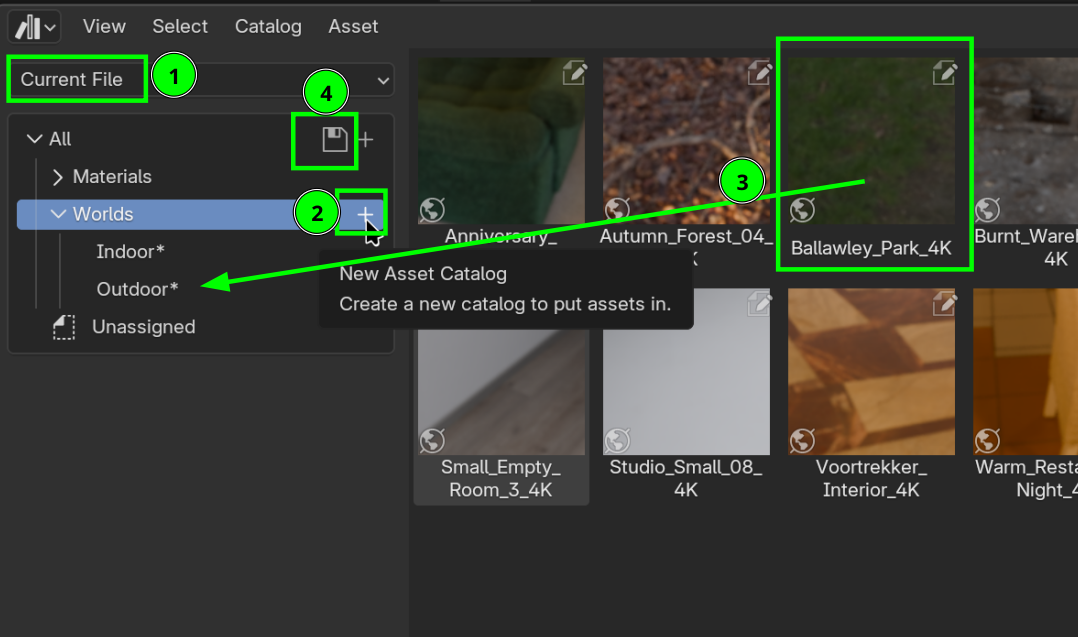Open the View menu
Viewport: 1078px width, 637px height.
point(104,26)
